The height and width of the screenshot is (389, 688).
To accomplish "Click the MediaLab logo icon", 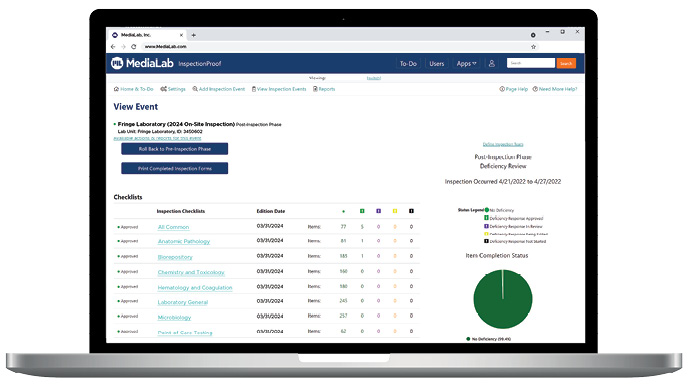I will (117, 63).
